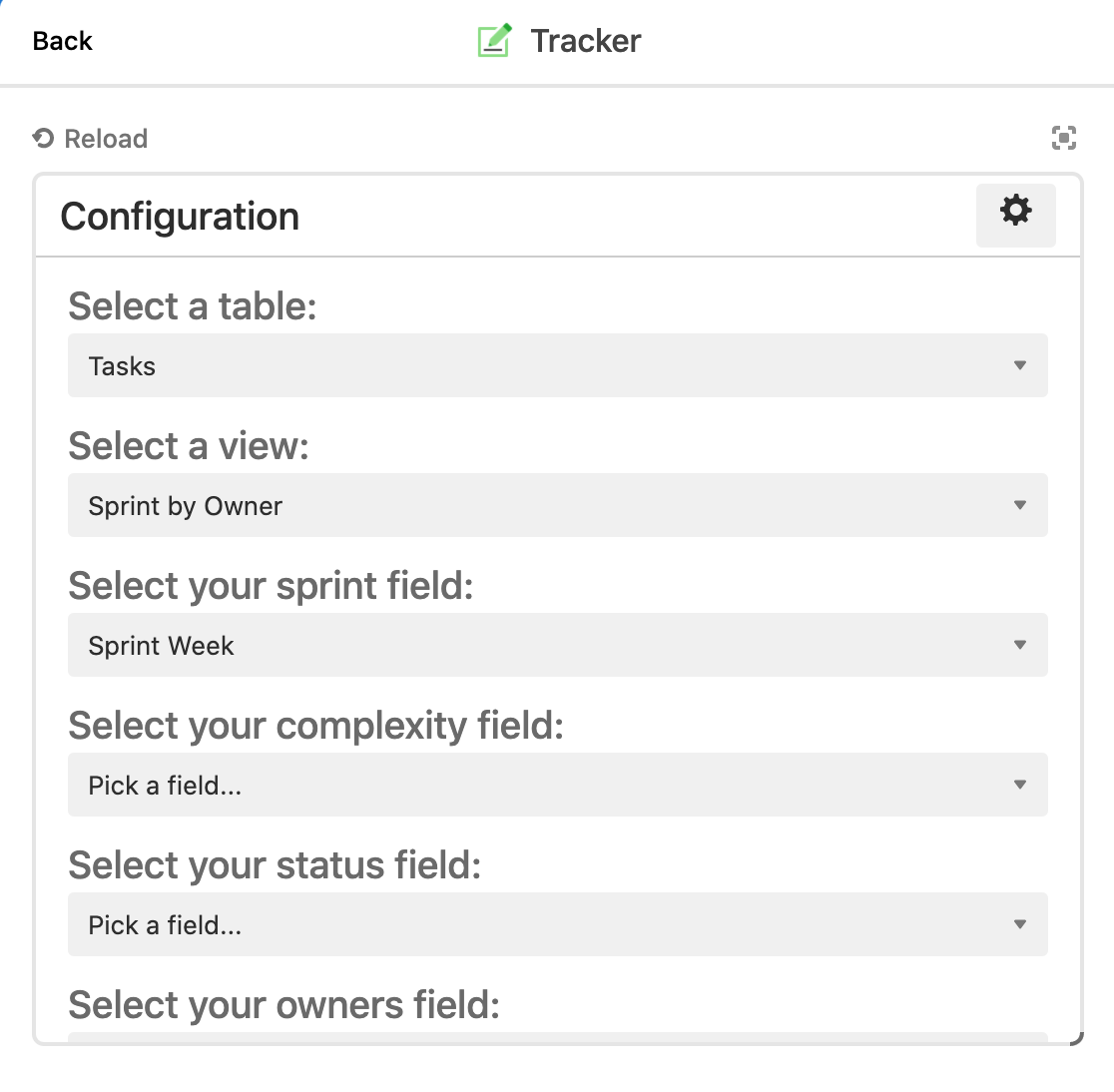The image size is (1114, 1092).
Task: Click the "Select your complexity field" label
Action: [x=315, y=726]
